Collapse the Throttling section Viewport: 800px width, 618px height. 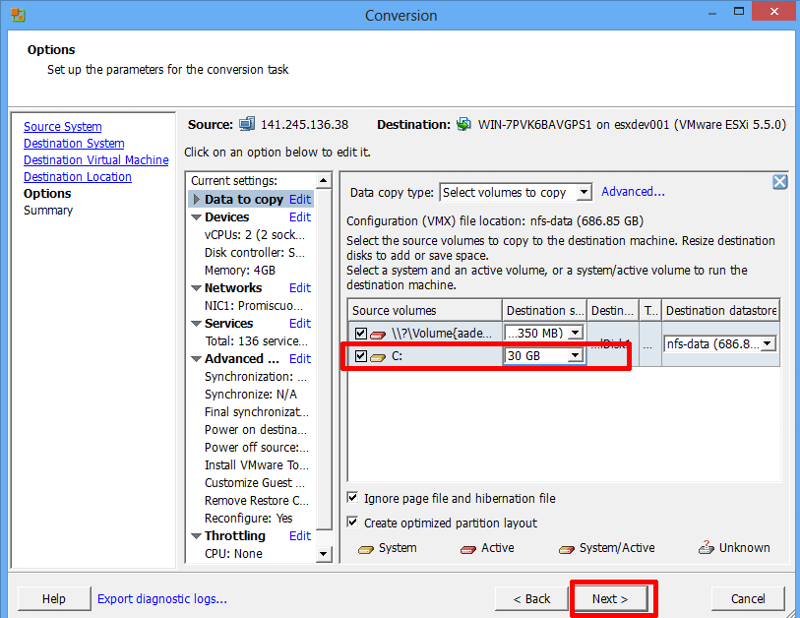point(196,536)
